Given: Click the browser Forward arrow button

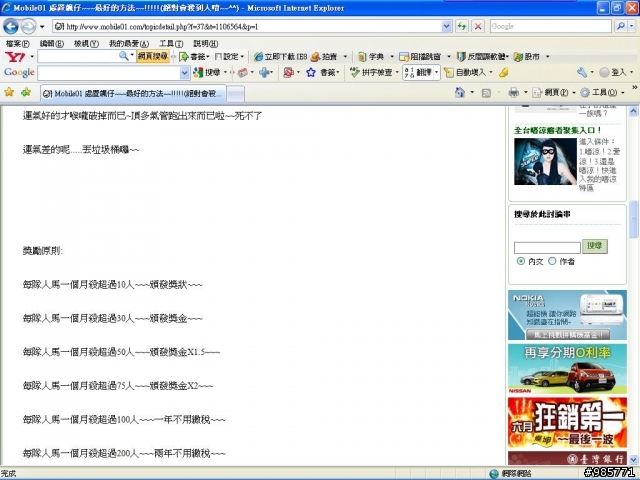Looking at the screenshot, I should click(28, 27).
